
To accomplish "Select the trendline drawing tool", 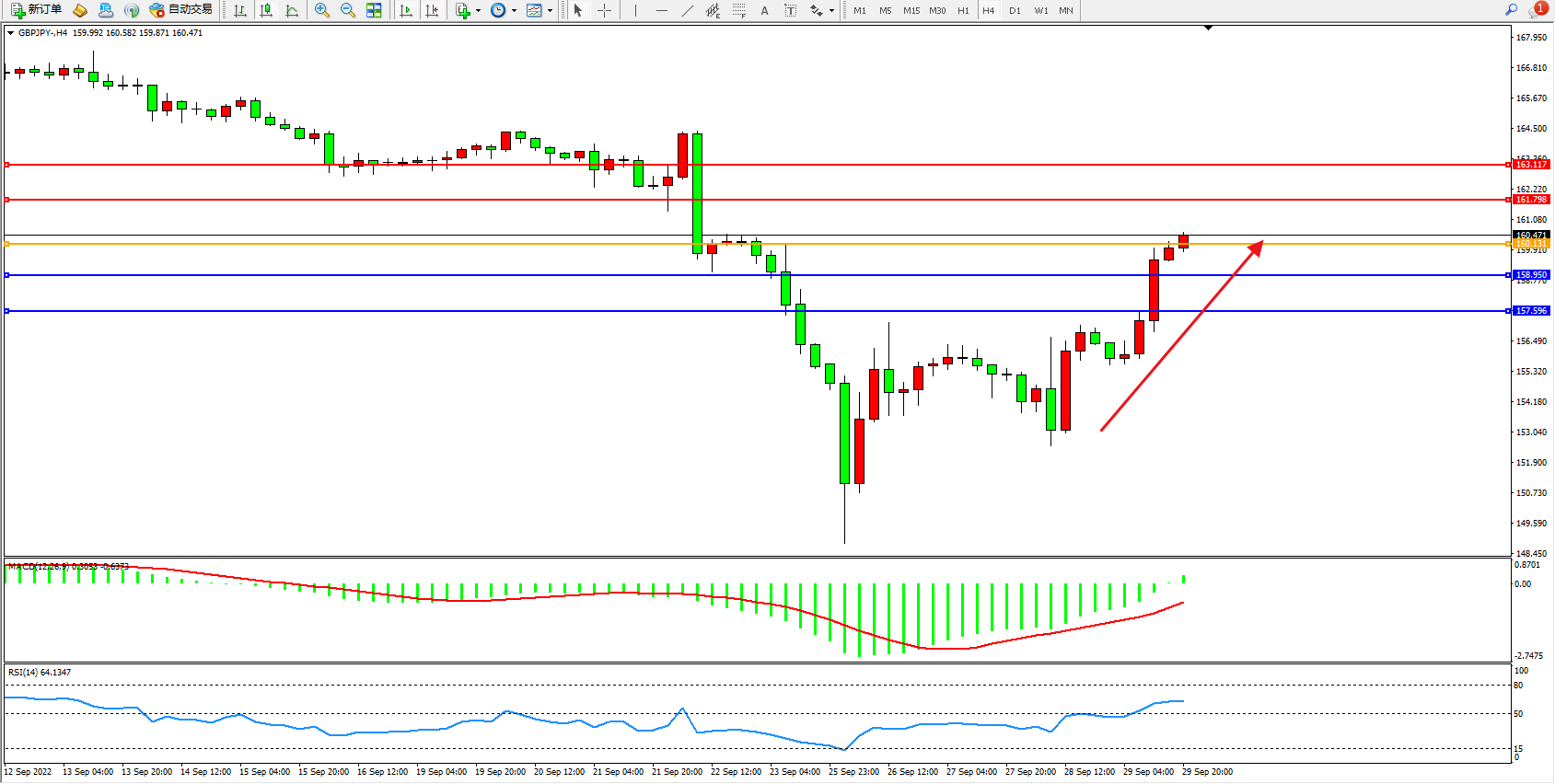I will [x=688, y=10].
